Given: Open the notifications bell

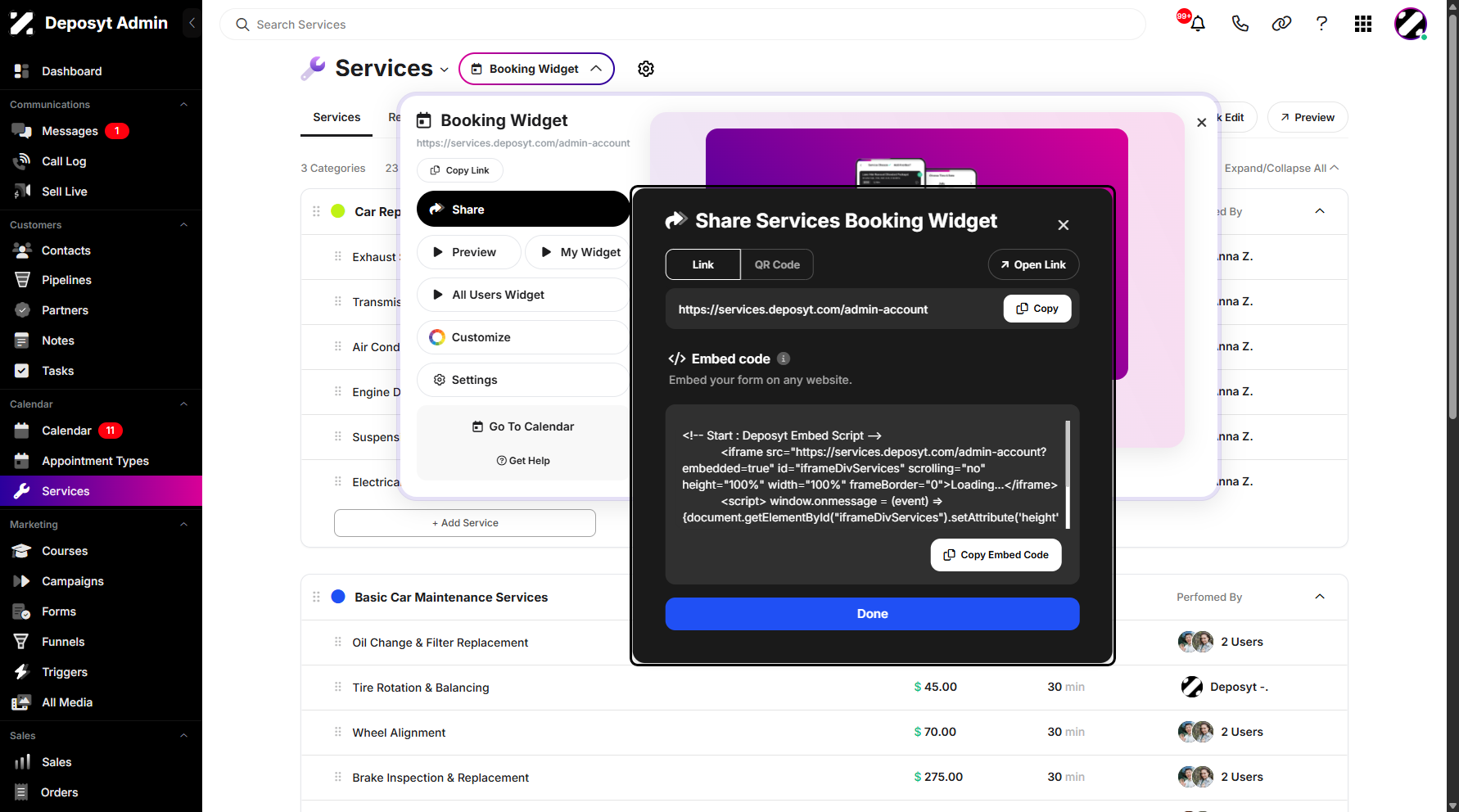Looking at the screenshot, I should (1197, 24).
